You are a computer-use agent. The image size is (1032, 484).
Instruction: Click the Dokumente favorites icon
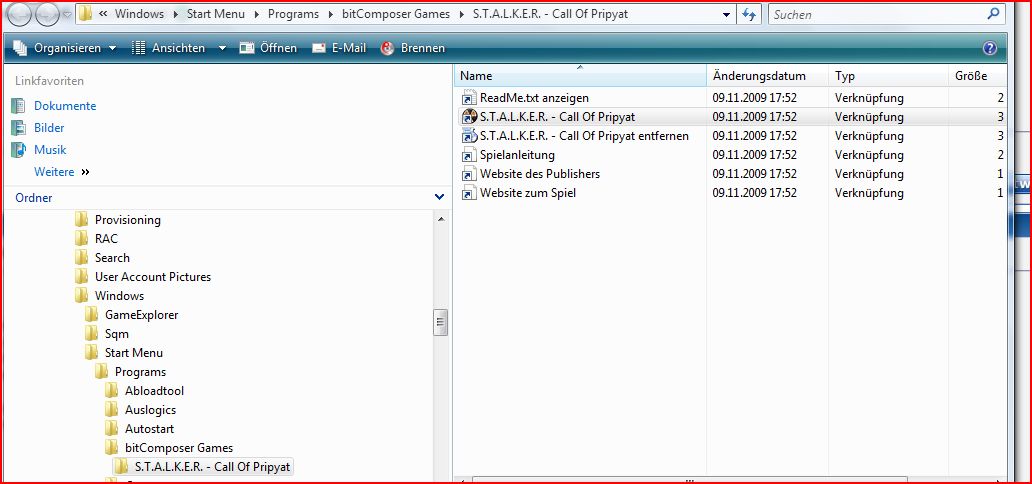[x=18, y=106]
